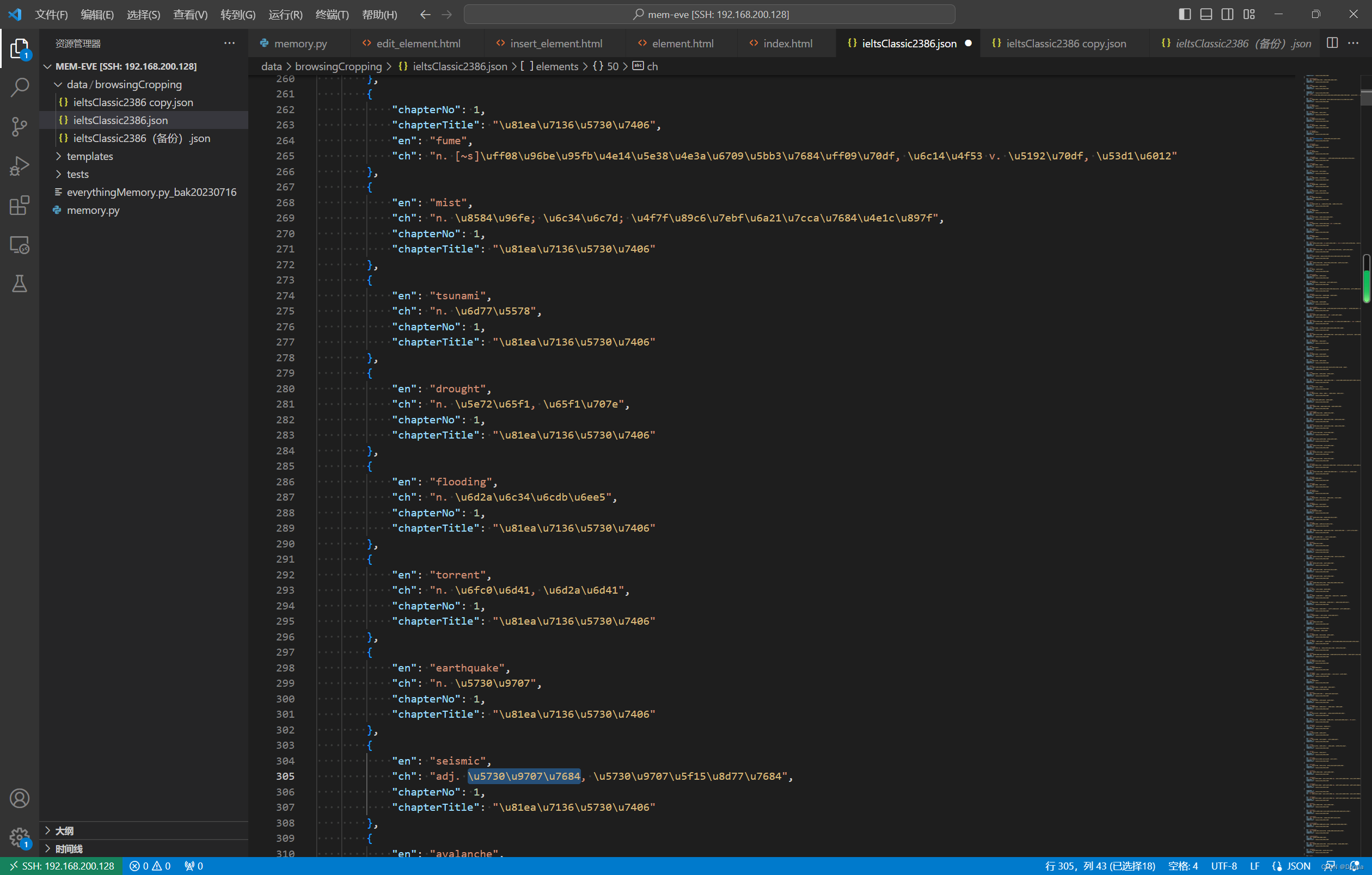
Task: Click the editor minimap
Action: 1332,466
